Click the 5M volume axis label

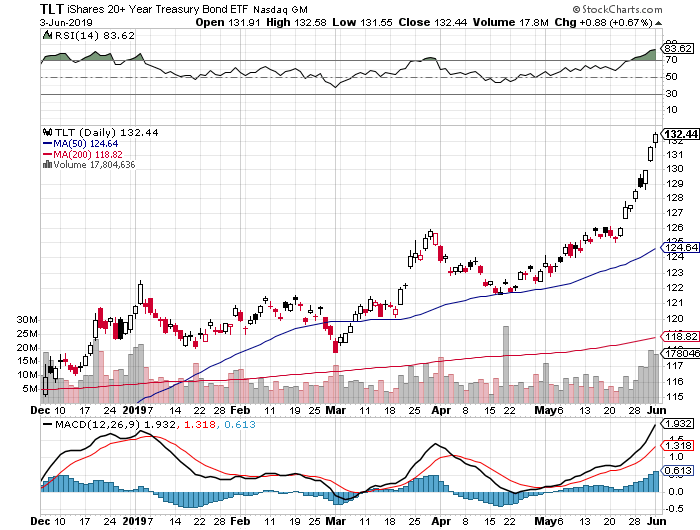(30, 388)
